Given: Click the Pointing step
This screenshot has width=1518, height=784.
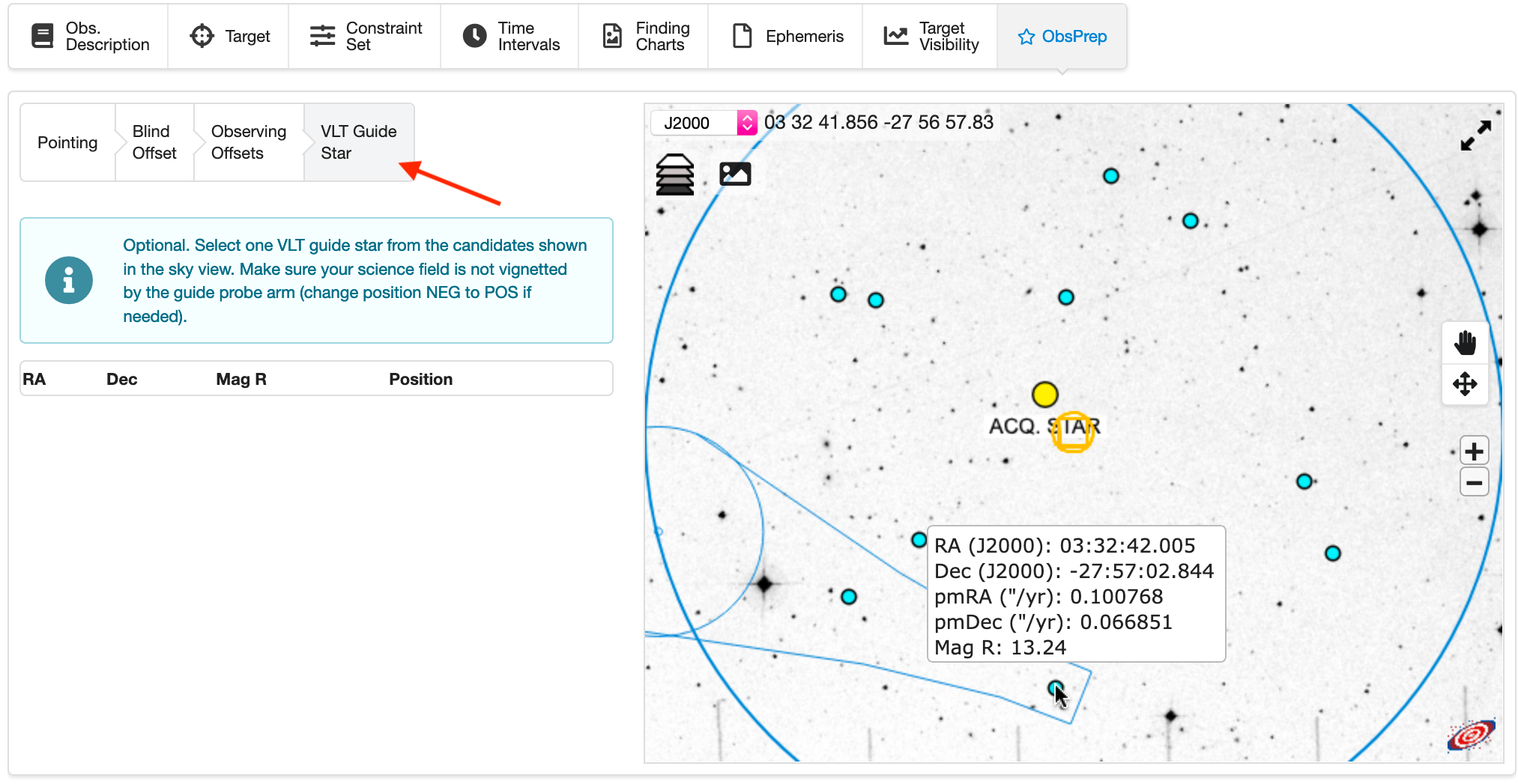Looking at the screenshot, I should tap(67, 142).
